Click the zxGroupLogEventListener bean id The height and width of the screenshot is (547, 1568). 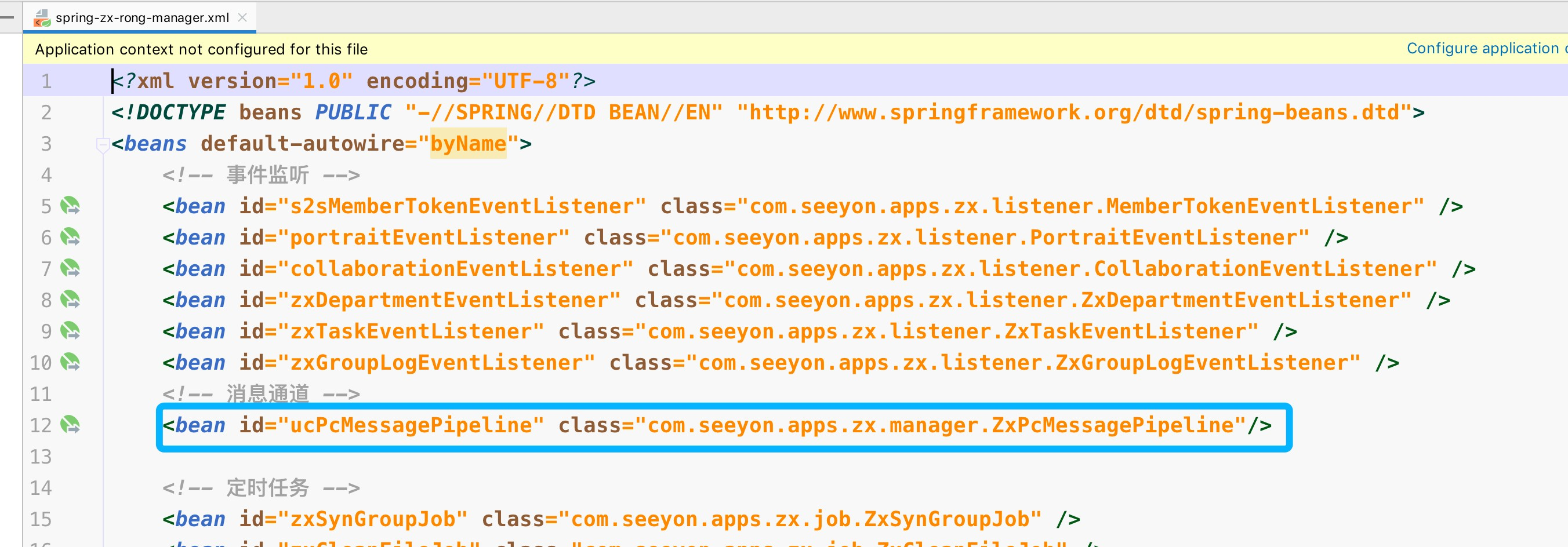tap(437, 363)
